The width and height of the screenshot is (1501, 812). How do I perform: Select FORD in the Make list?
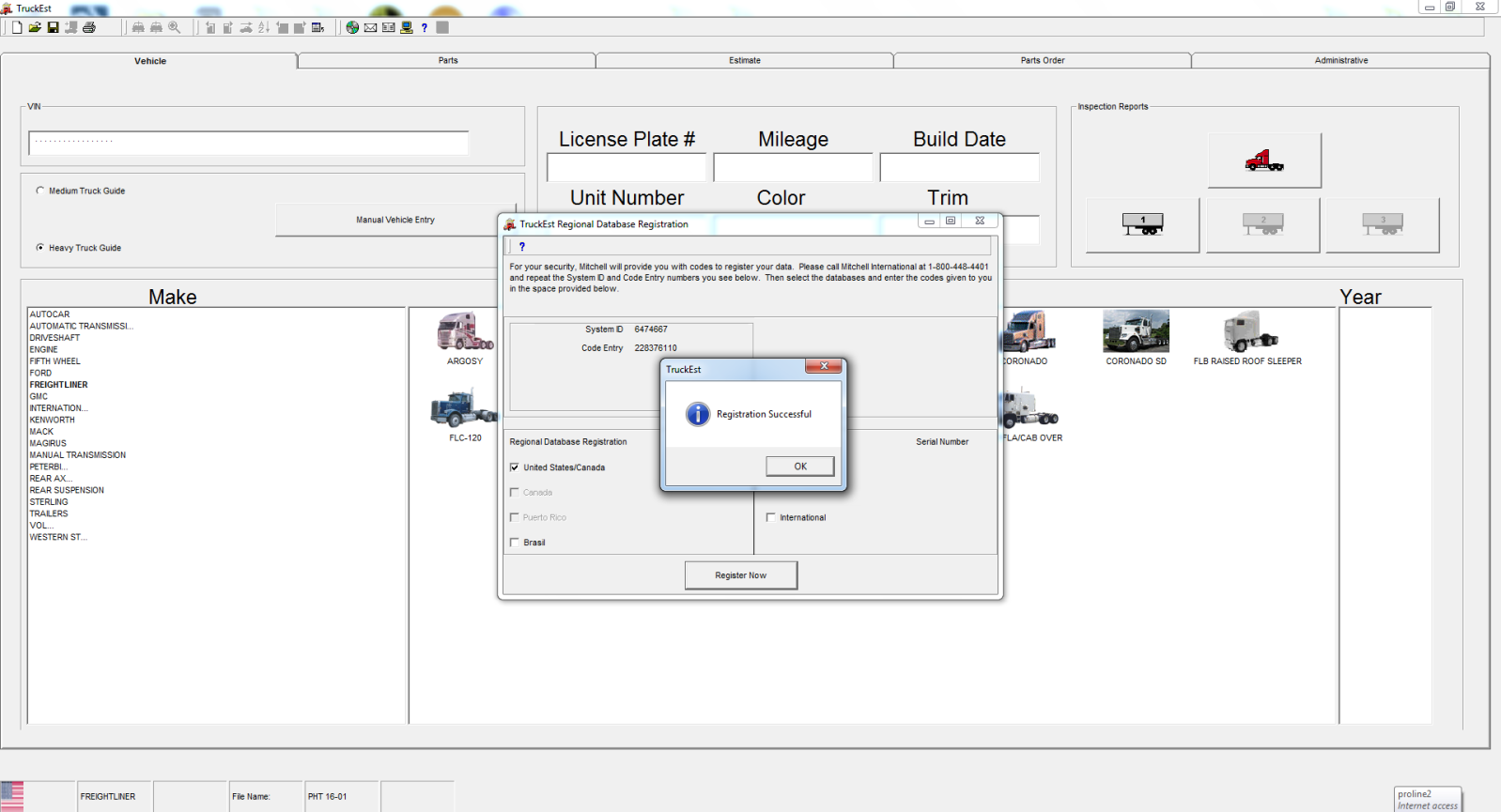[40, 373]
